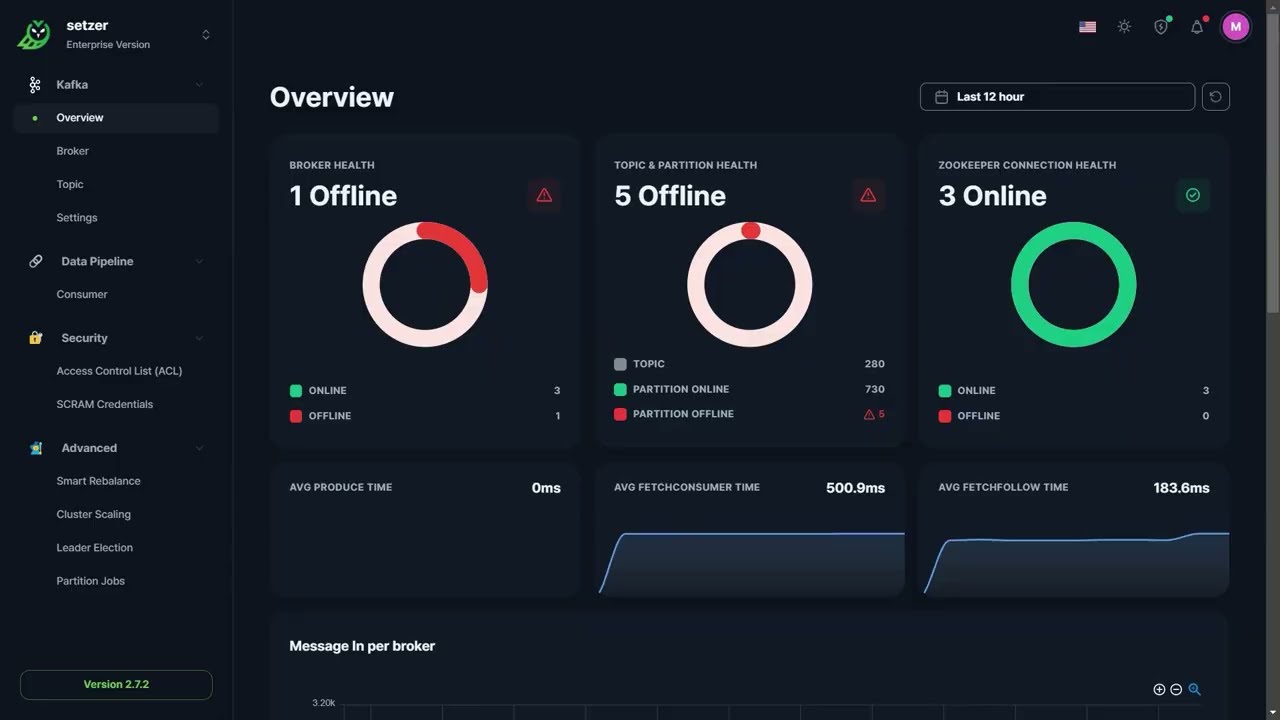This screenshot has width=1280, height=720.
Task: Click Zookeeper ONLINE green swatch
Action: pos(945,391)
